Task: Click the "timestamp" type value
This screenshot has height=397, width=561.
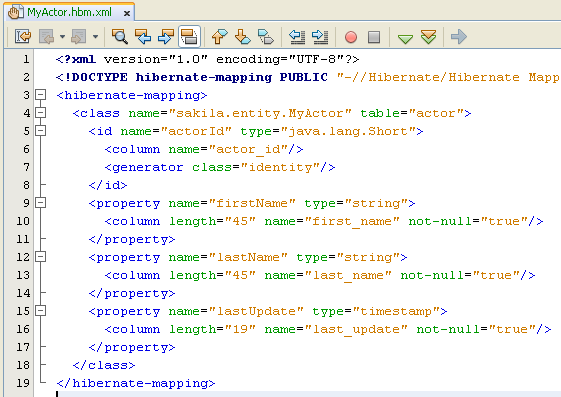Action: click(x=396, y=311)
